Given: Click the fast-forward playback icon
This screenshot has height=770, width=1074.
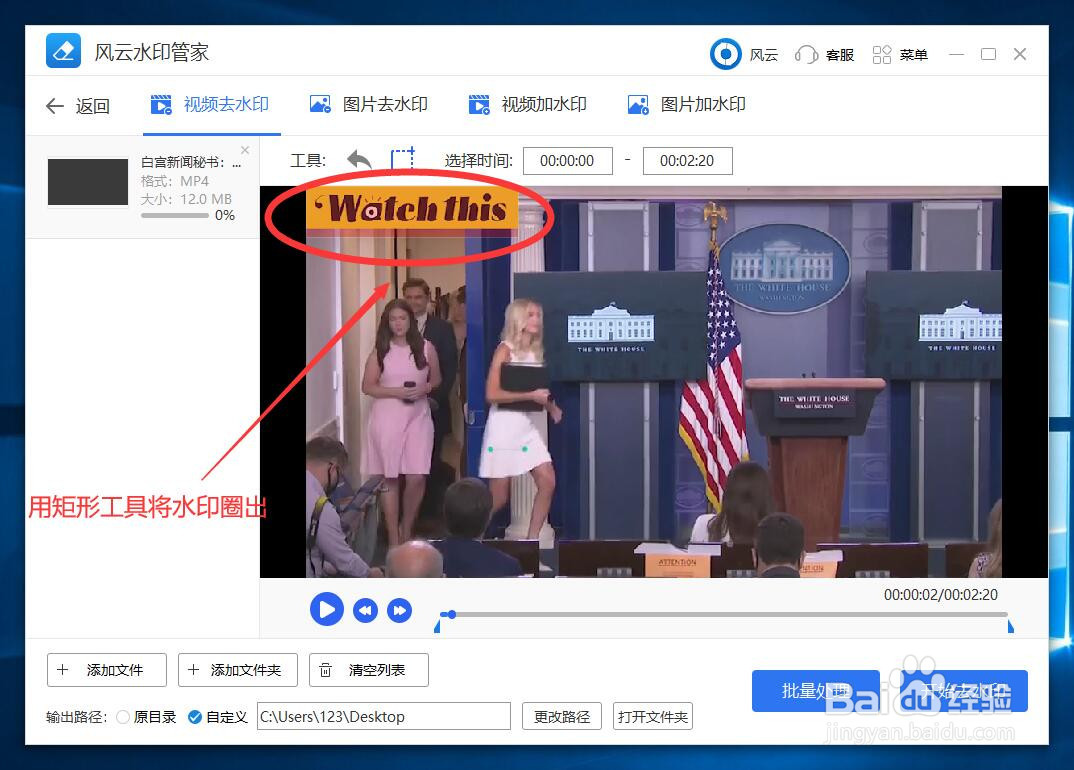Looking at the screenshot, I should (x=400, y=610).
